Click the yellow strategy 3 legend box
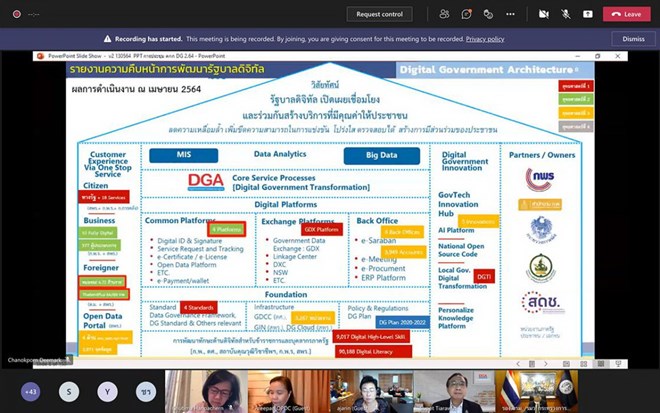This screenshot has height=413, width=660. [x=576, y=113]
